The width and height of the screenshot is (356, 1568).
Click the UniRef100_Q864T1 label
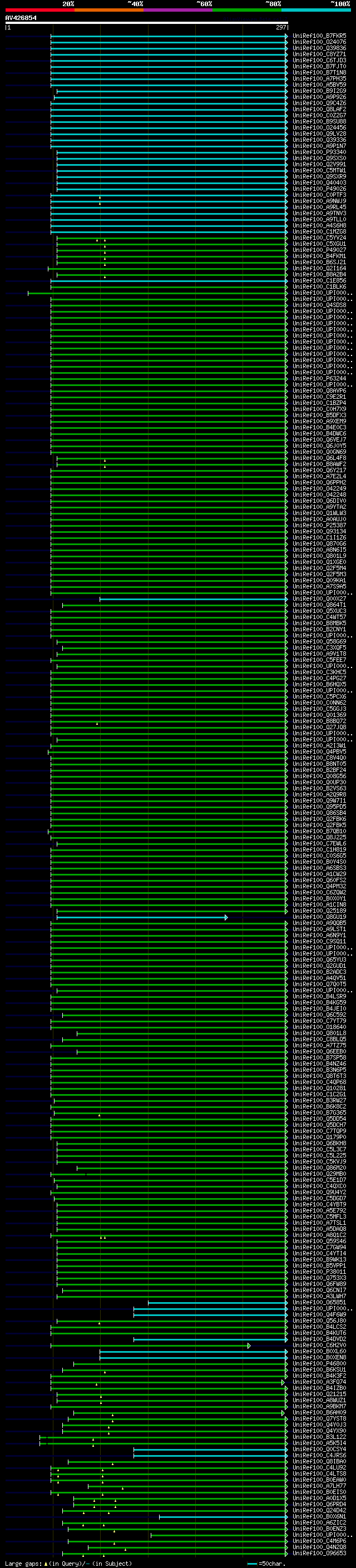click(319, 605)
